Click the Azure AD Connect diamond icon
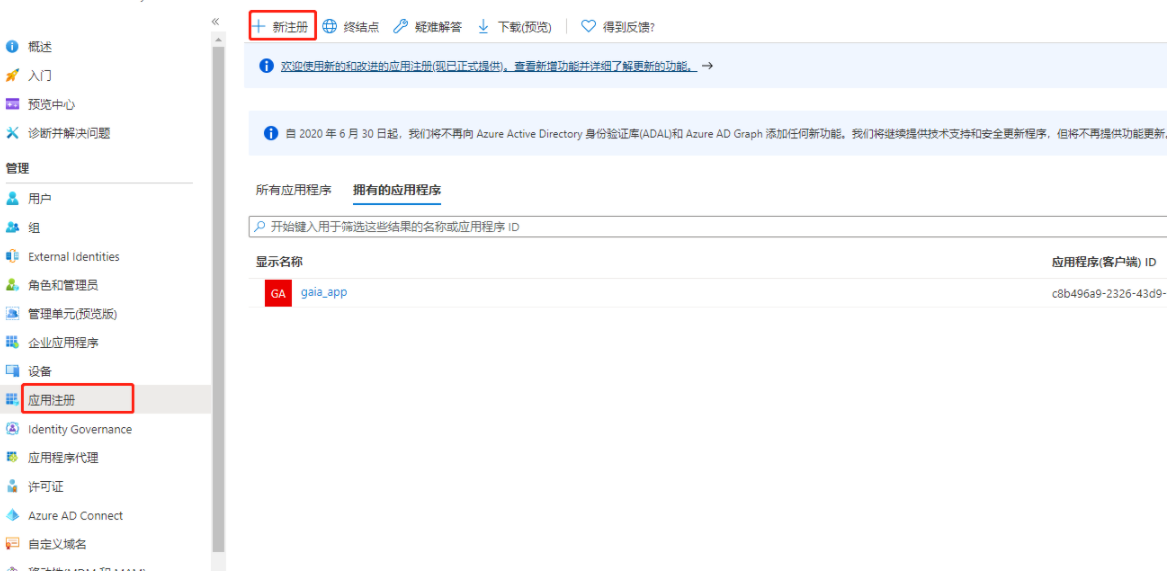 [x=11, y=515]
